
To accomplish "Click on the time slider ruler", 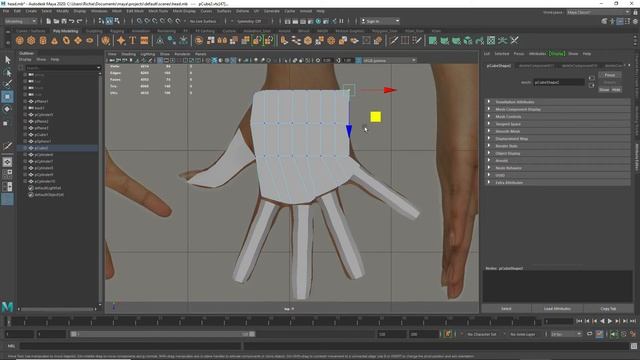I will [x=273, y=322].
